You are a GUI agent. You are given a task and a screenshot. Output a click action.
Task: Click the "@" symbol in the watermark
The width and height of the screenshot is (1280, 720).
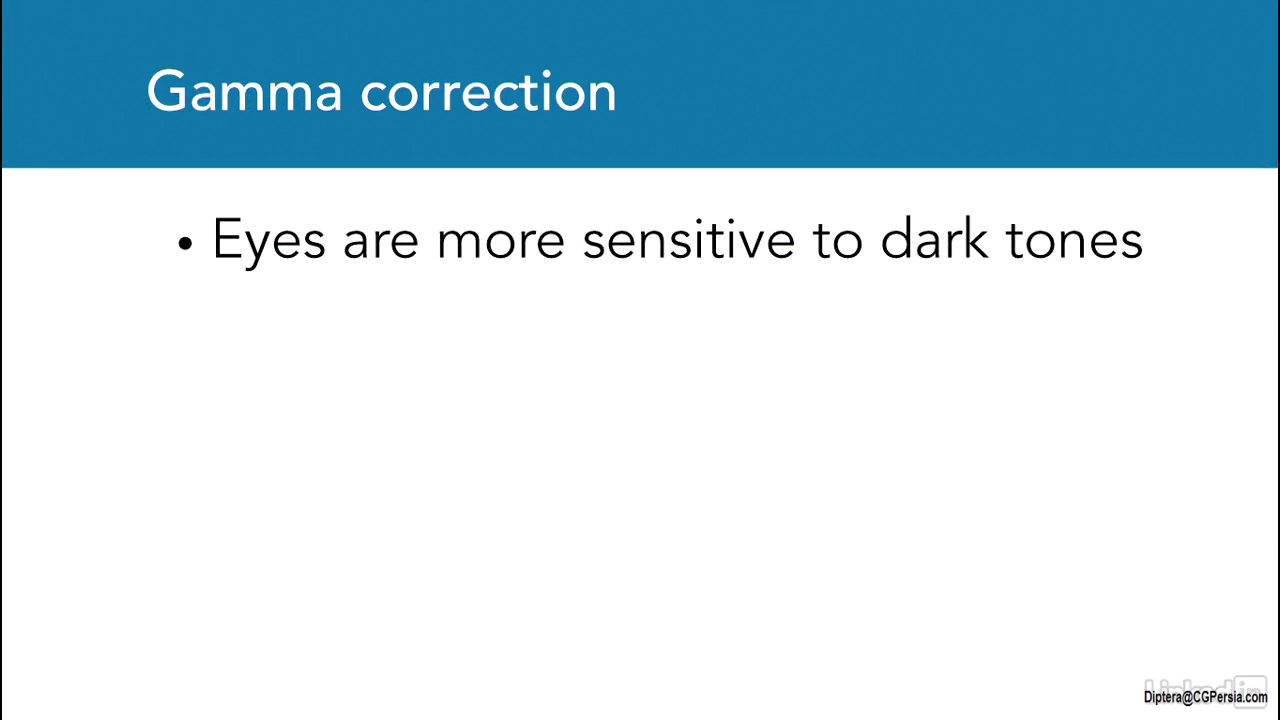1186,697
